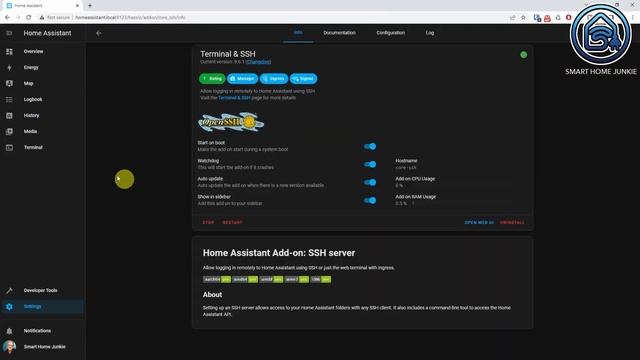Screen dimensions: 640x360
Task: Reload the page with the refresh icon
Action: click(29, 18)
